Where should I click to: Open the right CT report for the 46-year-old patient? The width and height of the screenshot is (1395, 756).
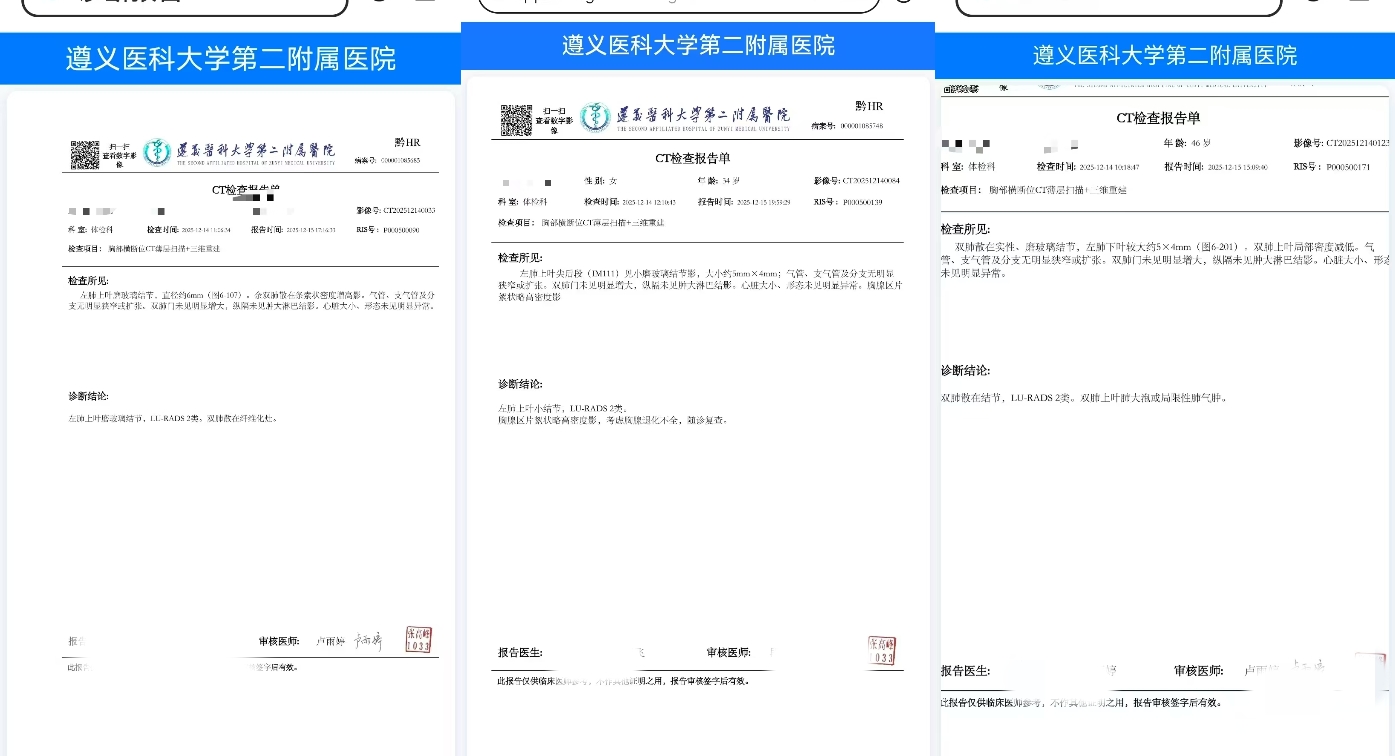(x=1165, y=400)
